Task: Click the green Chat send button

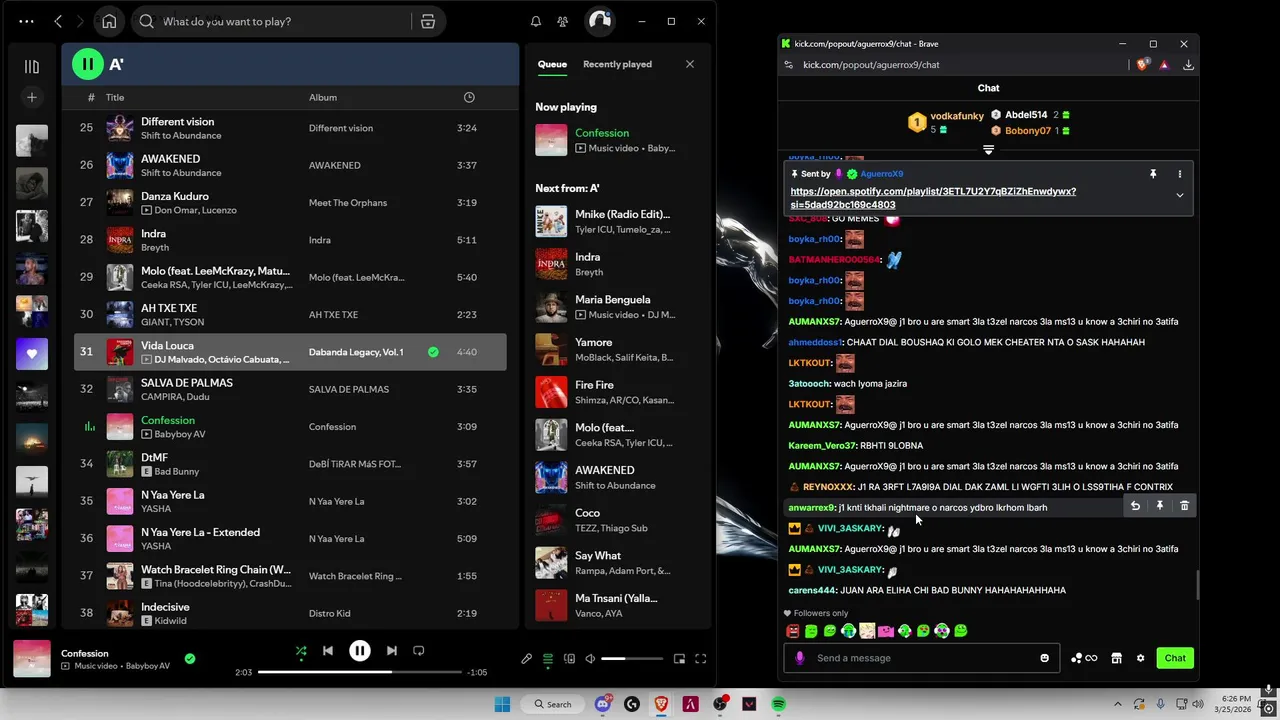Action: pyautogui.click(x=1175, y=658)
